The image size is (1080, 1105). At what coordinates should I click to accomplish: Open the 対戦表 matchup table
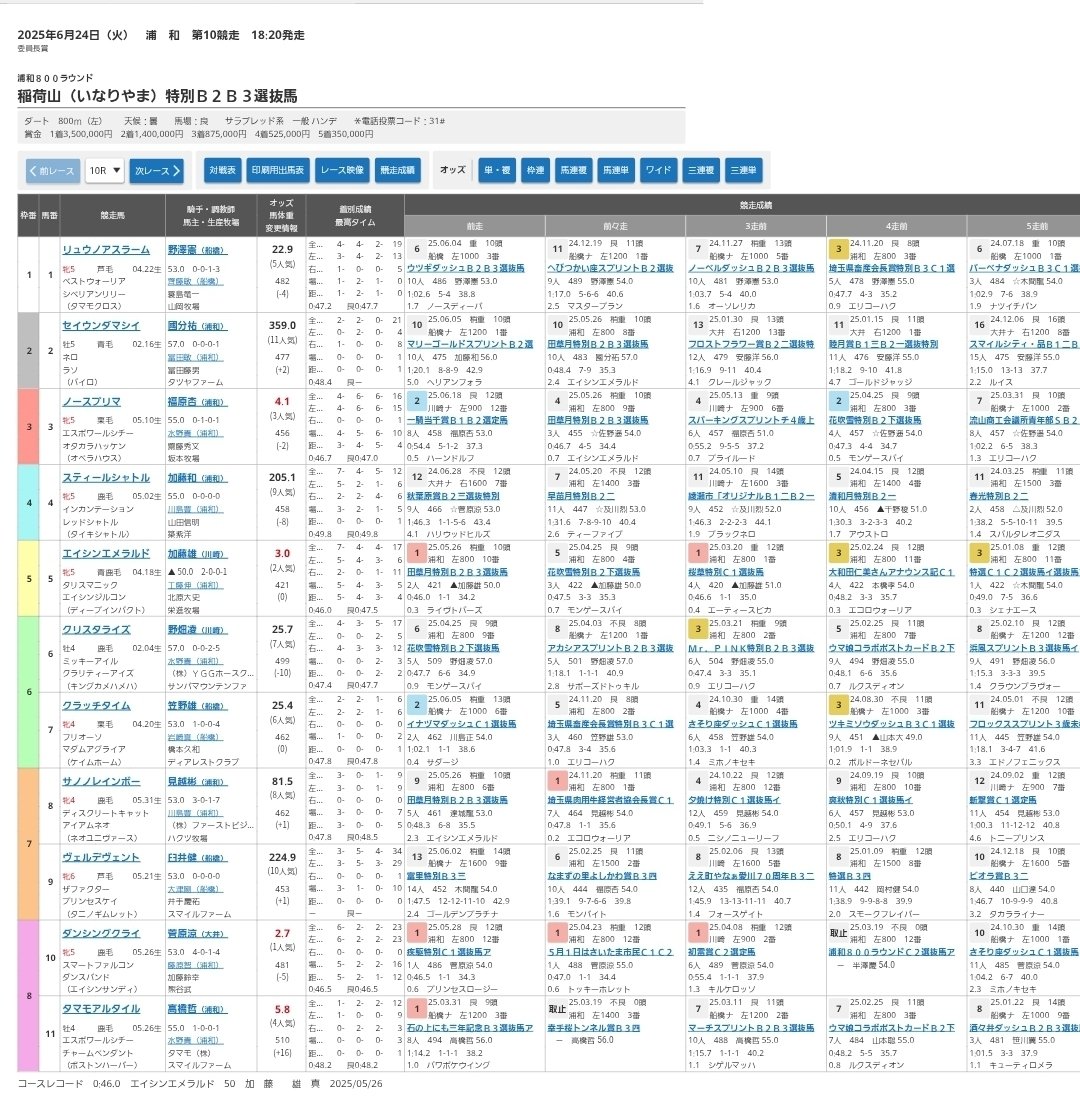coord(223,170)
